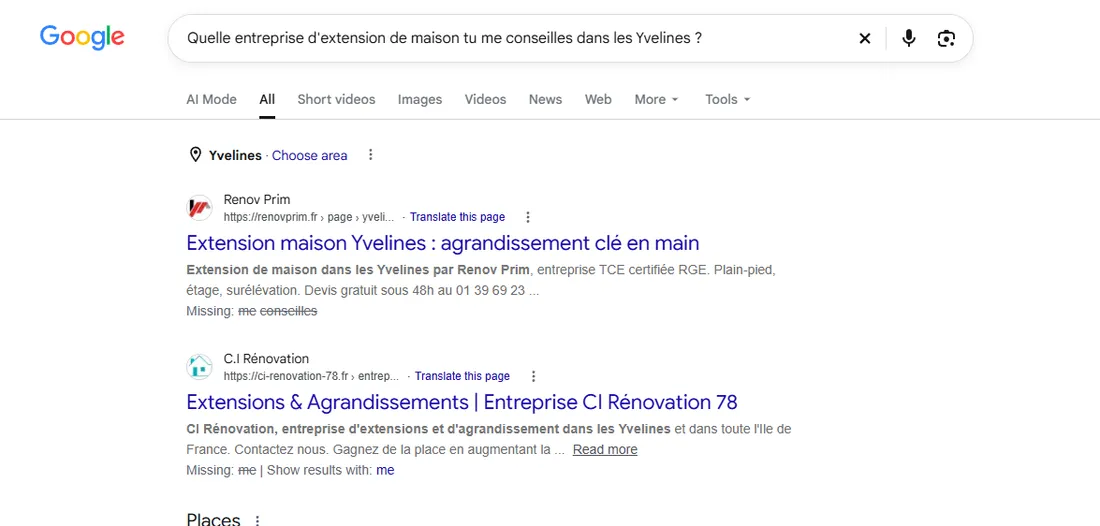This screenshot has height=526, width=1100.
Task: Open Places section three-dot menu
Action: 257,520
